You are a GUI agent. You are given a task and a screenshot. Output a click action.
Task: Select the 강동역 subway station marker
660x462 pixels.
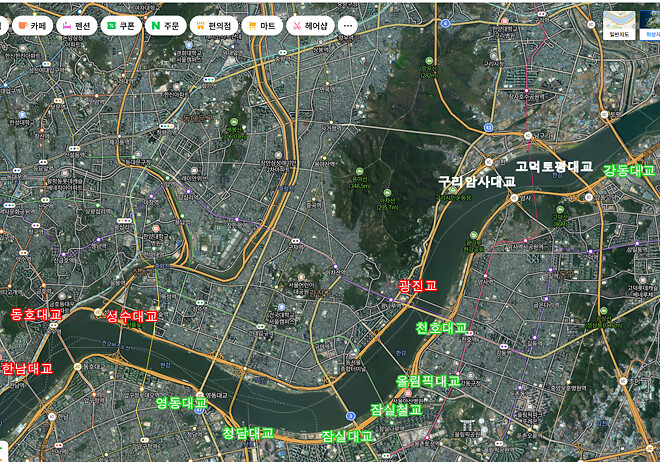(x=503, y=347)
